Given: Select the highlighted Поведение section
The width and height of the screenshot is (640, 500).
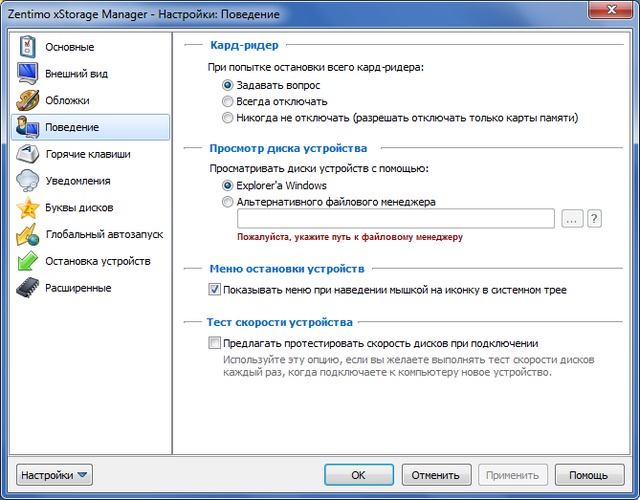Looking at the screenshot, I should tap(90, 127).
